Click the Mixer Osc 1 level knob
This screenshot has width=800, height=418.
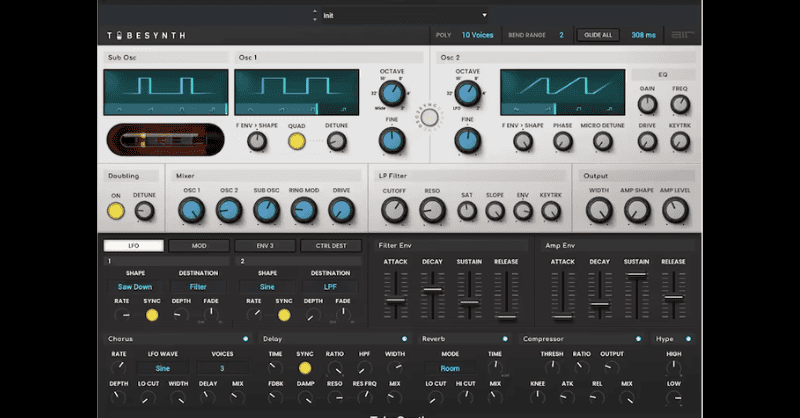coord(191,210)
